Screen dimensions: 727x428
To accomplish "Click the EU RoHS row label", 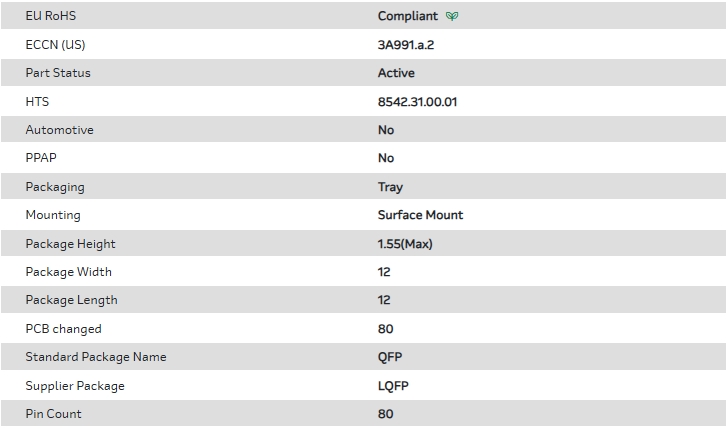I will pyautogui.click(x=51, y=16).
